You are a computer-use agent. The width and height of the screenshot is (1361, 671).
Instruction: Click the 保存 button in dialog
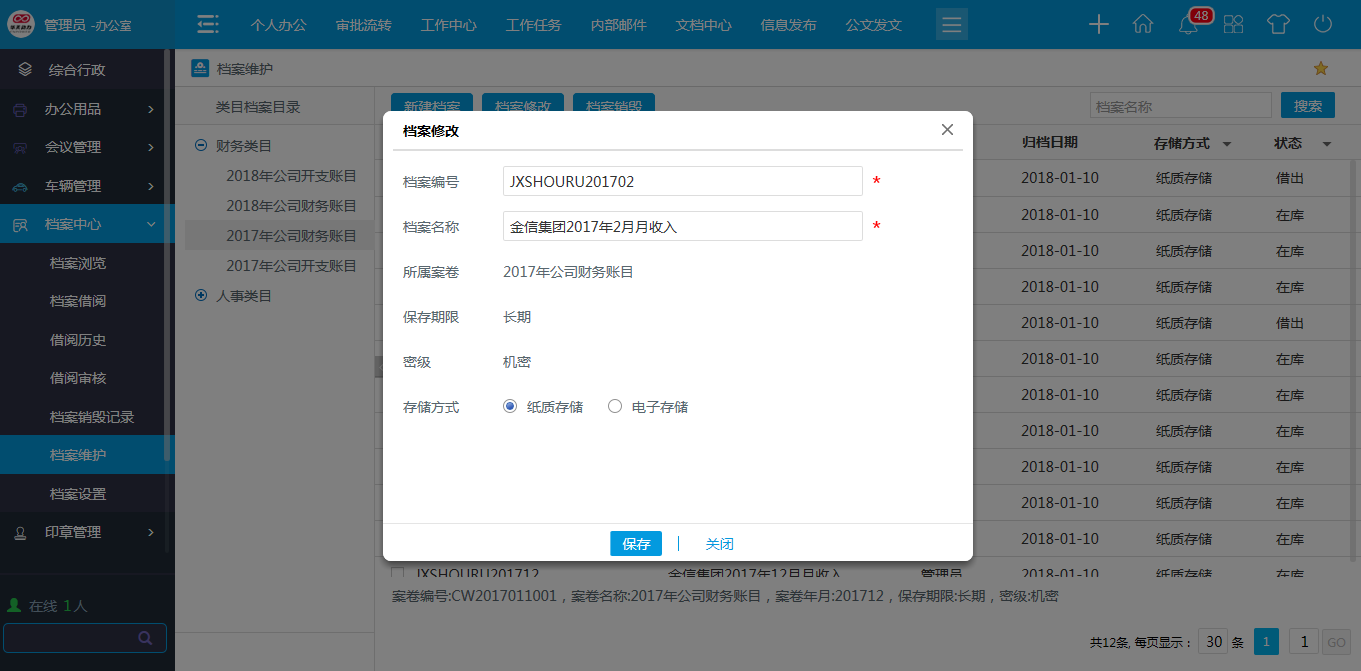635,543
